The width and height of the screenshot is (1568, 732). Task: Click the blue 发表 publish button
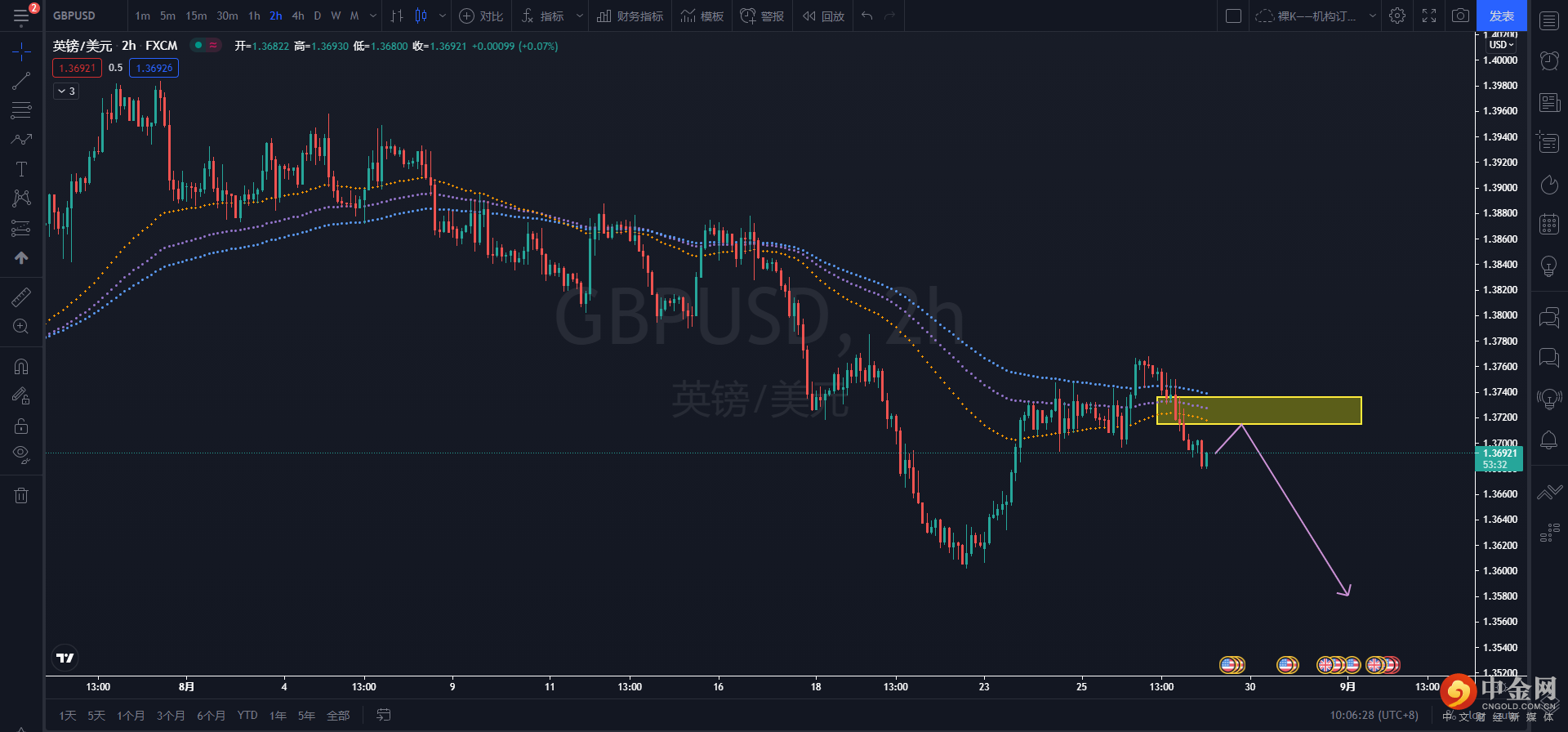point(1502,16)
